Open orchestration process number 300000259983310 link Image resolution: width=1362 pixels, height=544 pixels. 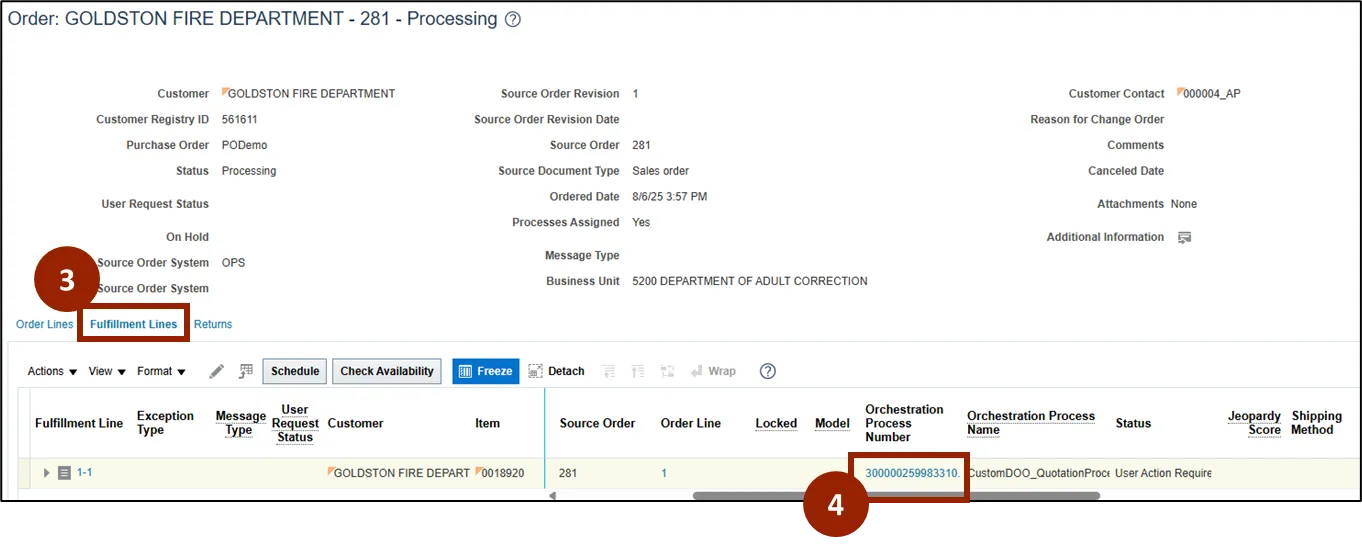(x=912, y=473)
